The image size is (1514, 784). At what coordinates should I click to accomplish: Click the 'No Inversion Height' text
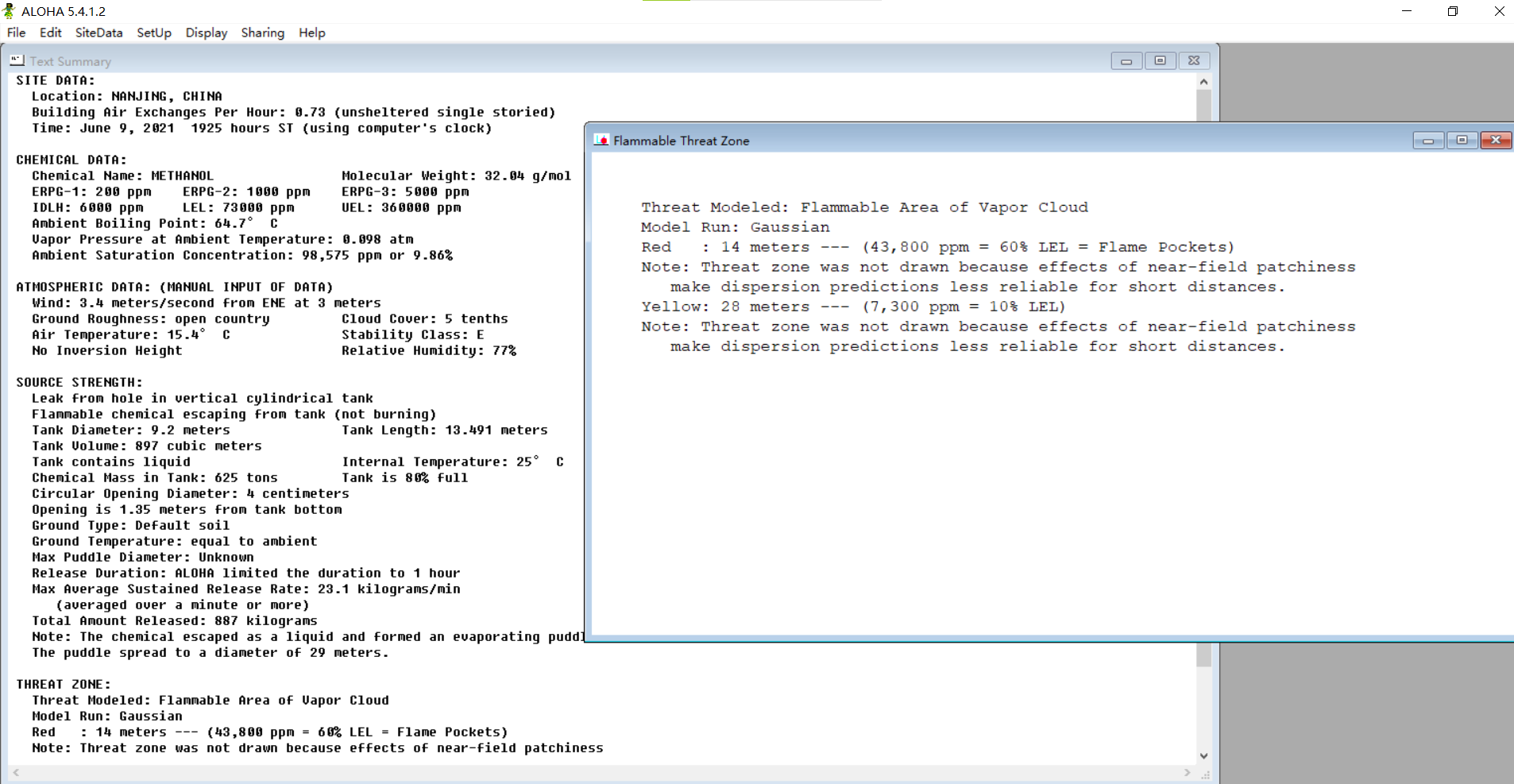click(107, 350)
